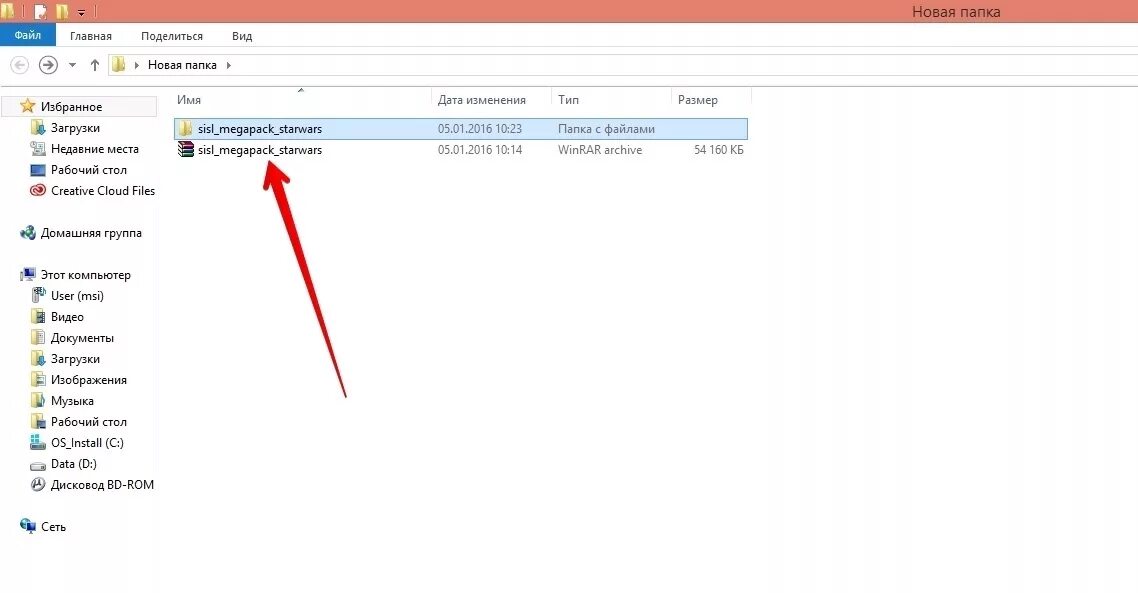Click the Properties icon in title bar
The width and height of the screenshot is (1138, 593).
point(41,12)
